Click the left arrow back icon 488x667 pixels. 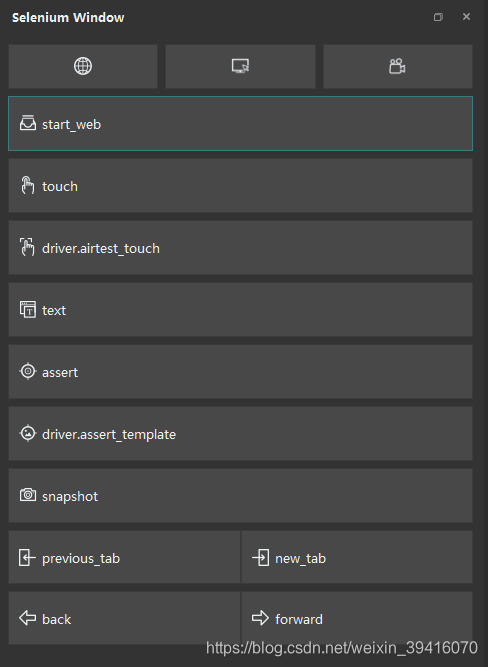tap(28, 618)
